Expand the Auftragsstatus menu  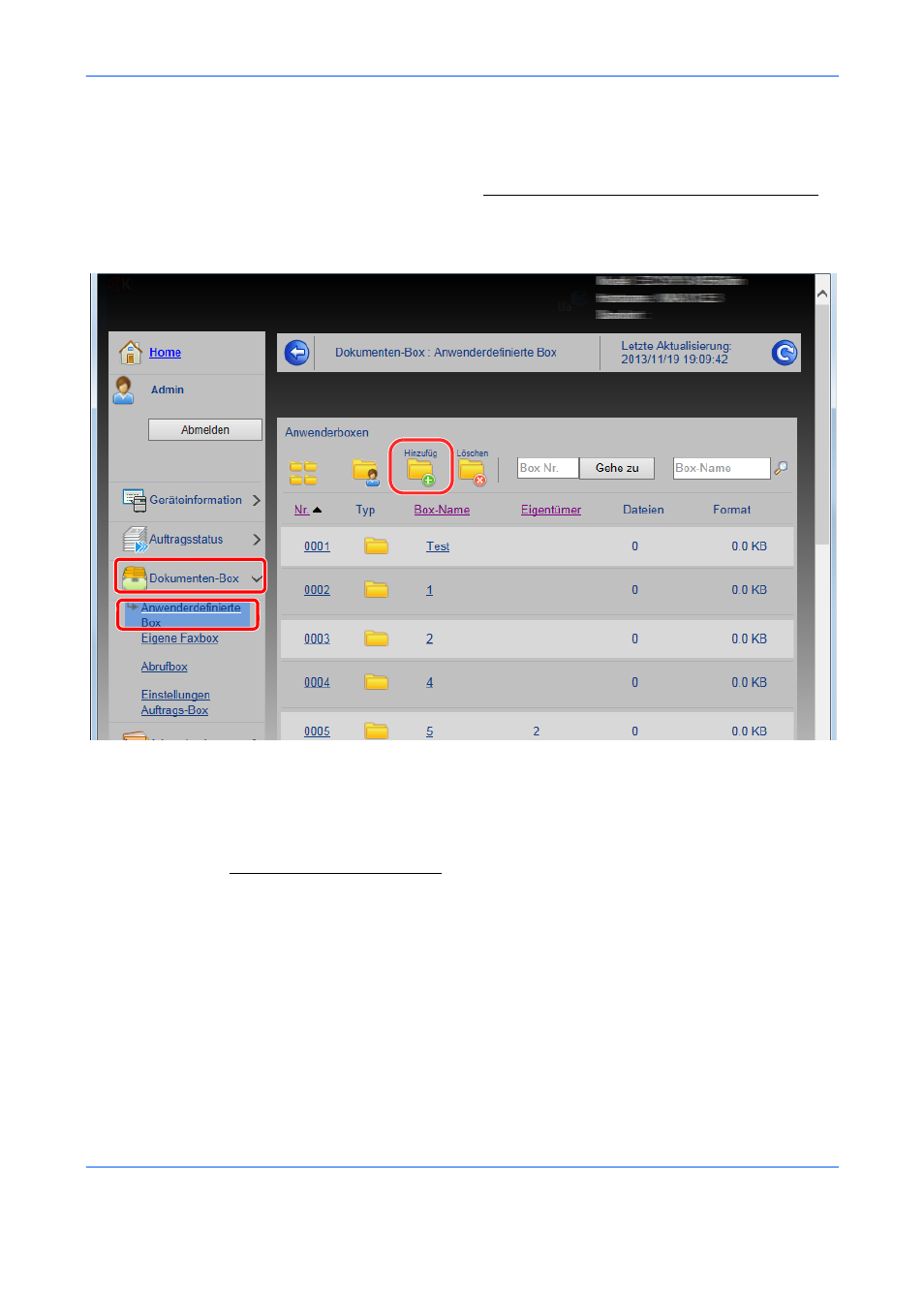click(x=256, y=540)
